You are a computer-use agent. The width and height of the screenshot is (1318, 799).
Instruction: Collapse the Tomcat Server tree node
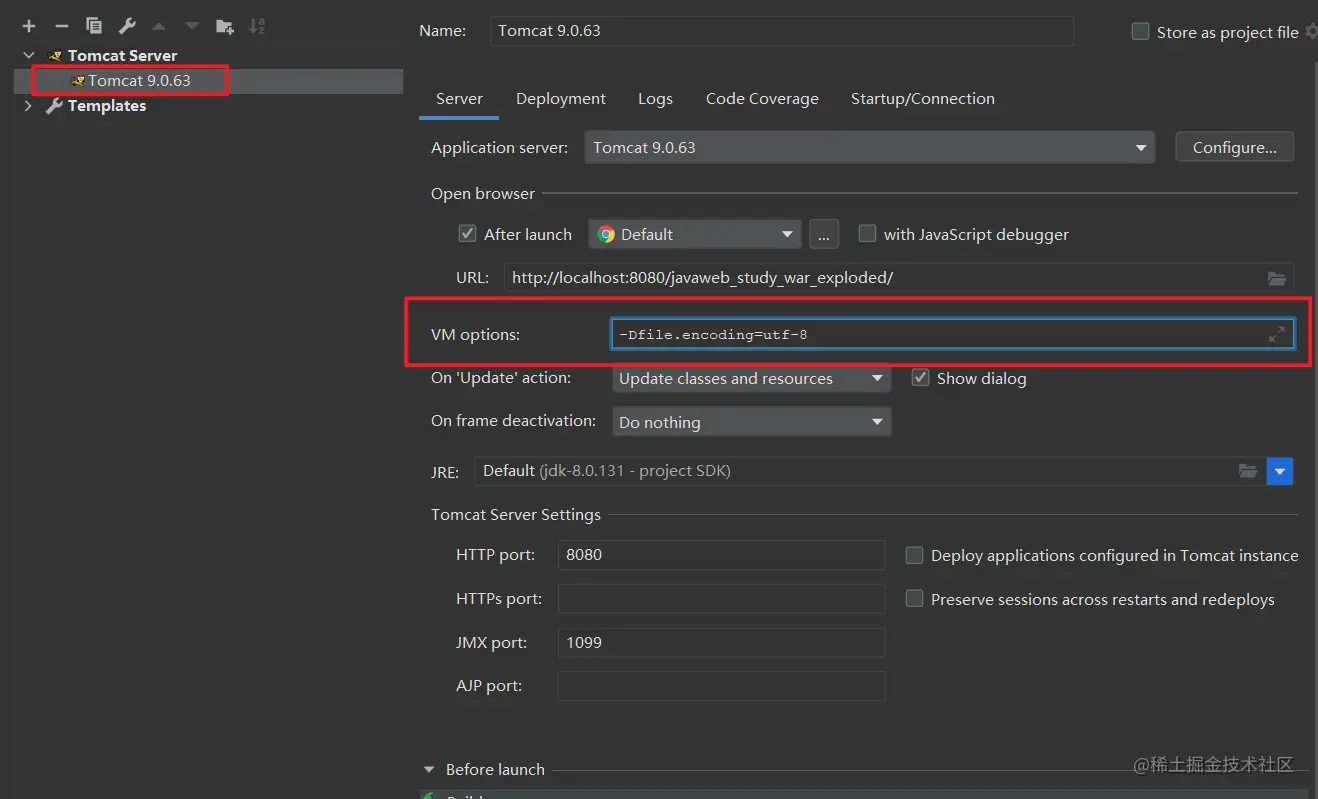click(x=29, y=56)
